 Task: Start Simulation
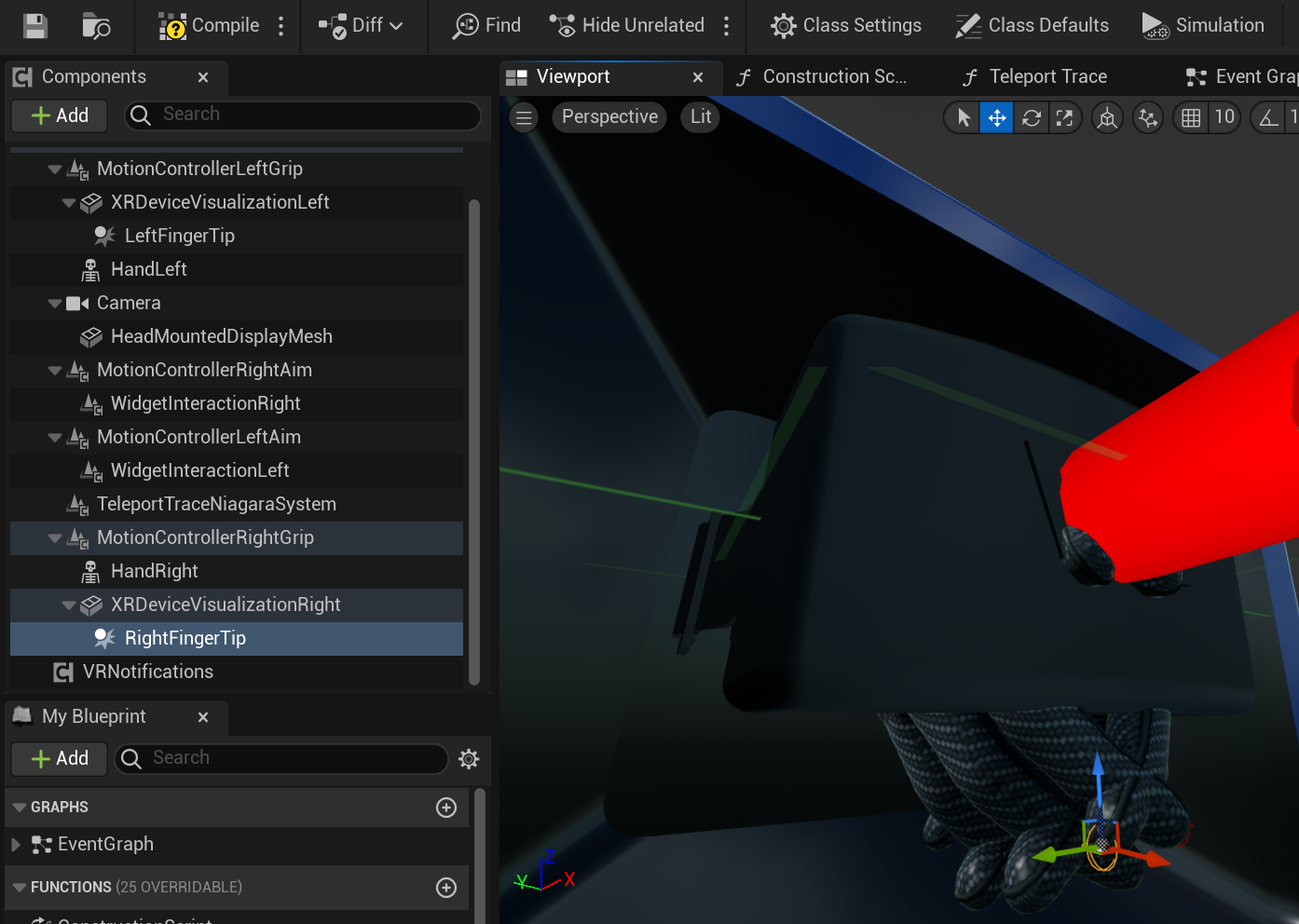(x=1203, y=26)
